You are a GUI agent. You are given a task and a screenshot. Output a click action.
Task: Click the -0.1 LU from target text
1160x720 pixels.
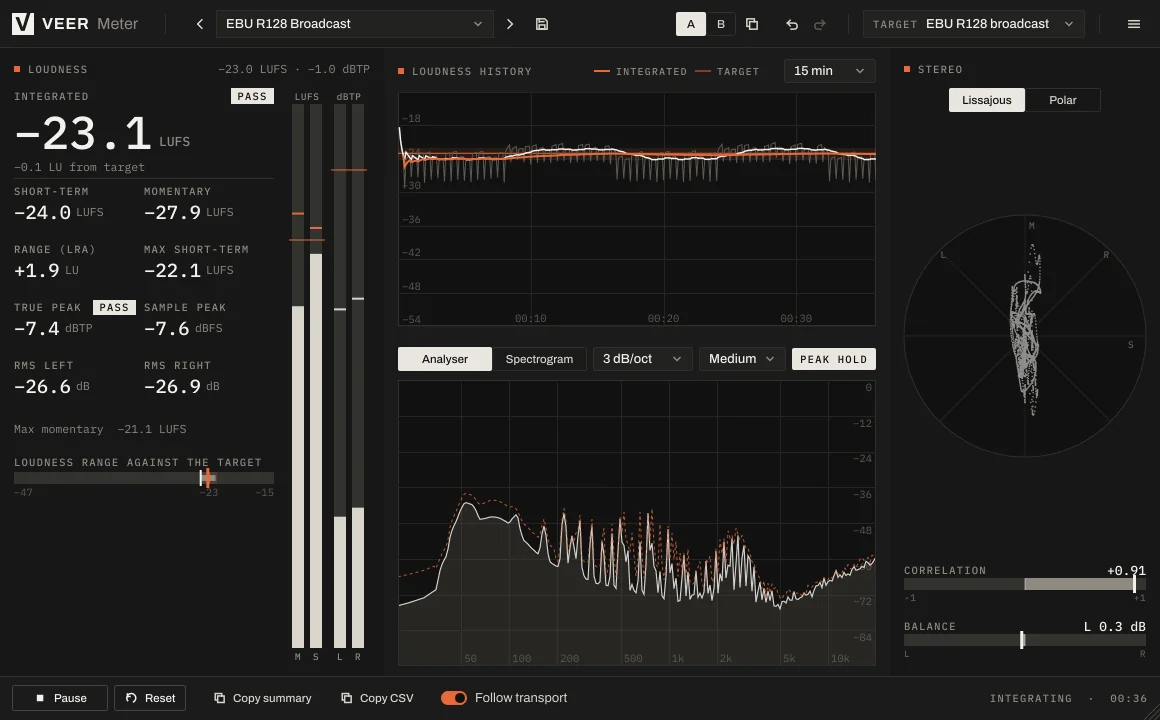[x=79, y=167]
